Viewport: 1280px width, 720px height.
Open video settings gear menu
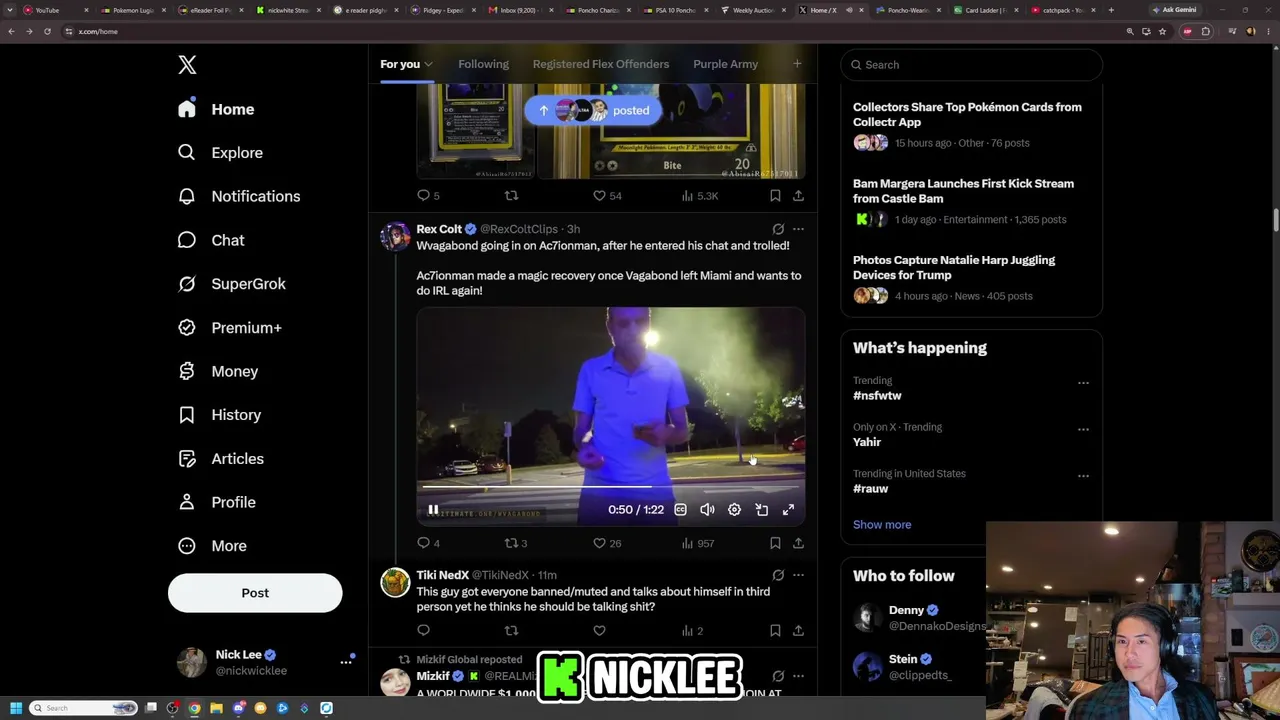pos(734,510)
